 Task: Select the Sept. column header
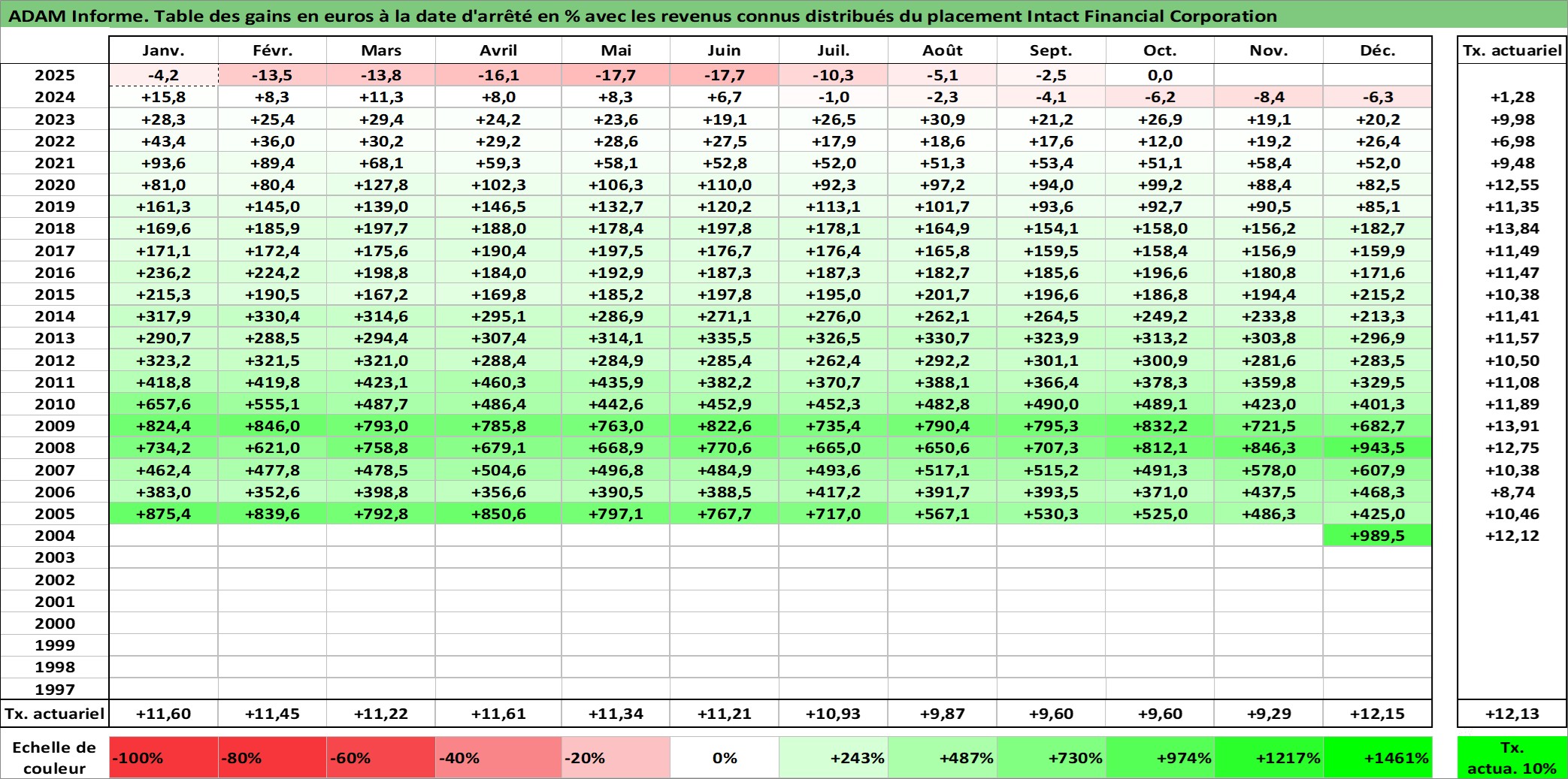tap(1051, 50)
